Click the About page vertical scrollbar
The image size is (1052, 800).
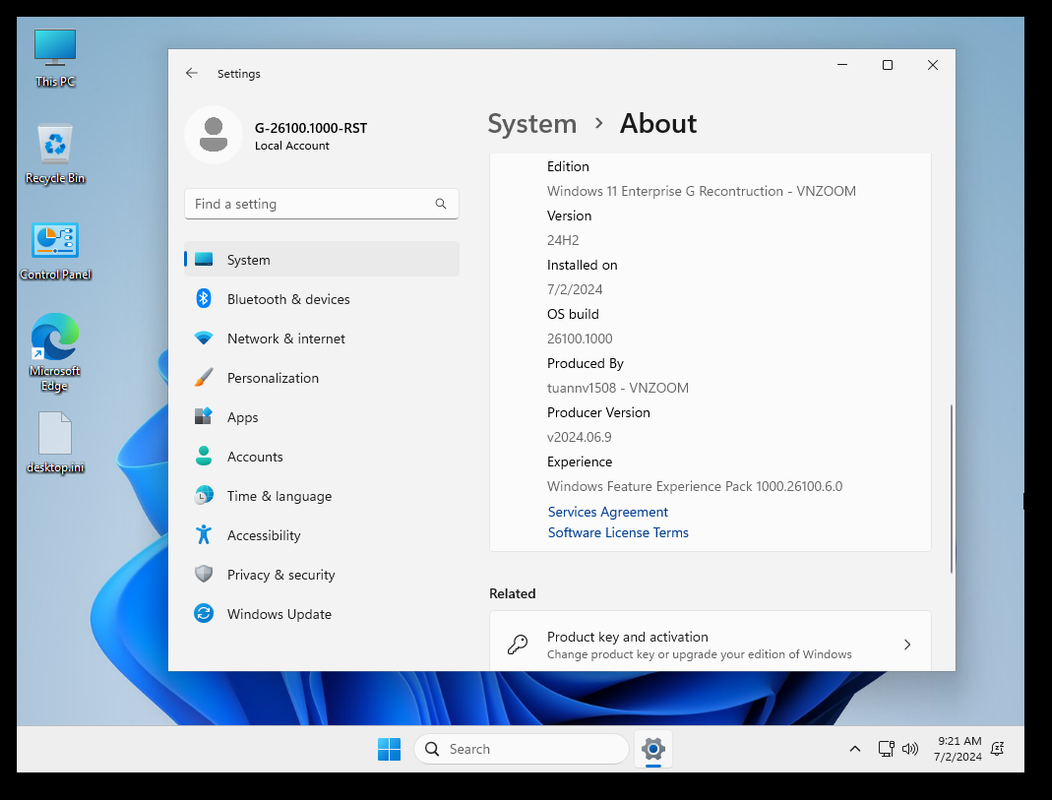click(x=951, y=489)
